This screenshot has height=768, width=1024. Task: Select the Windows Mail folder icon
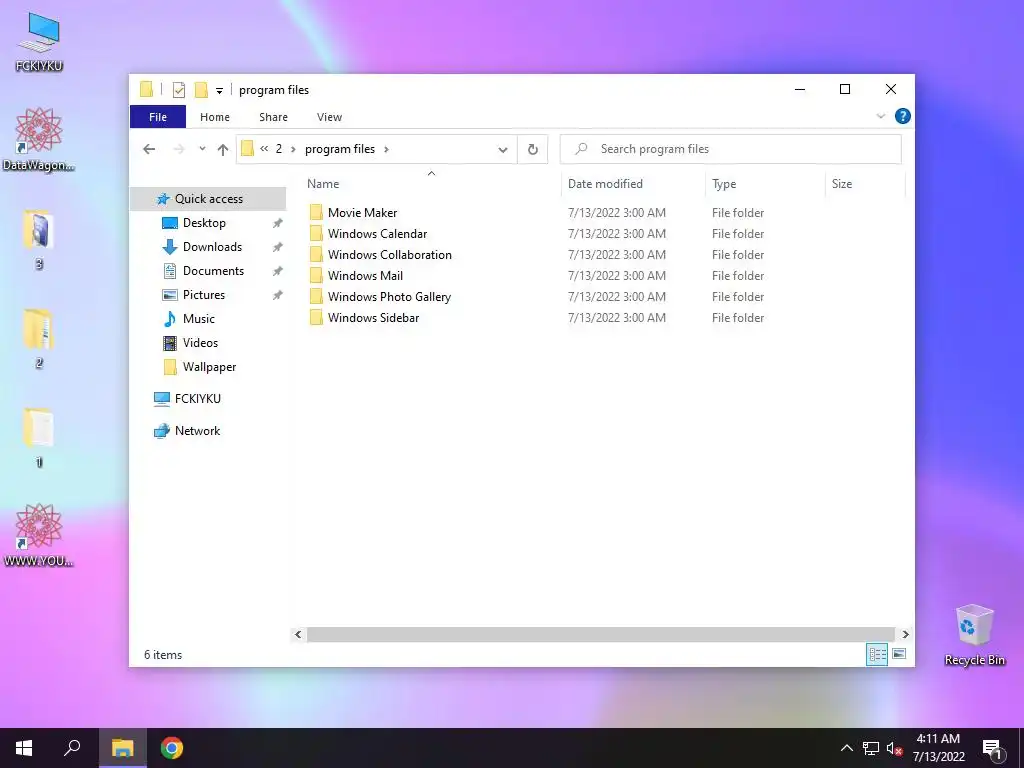(x=316, y=276)
